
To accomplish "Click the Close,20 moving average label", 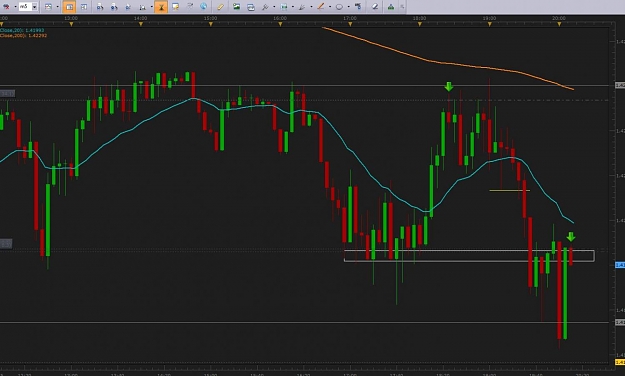I will [22, 30].
